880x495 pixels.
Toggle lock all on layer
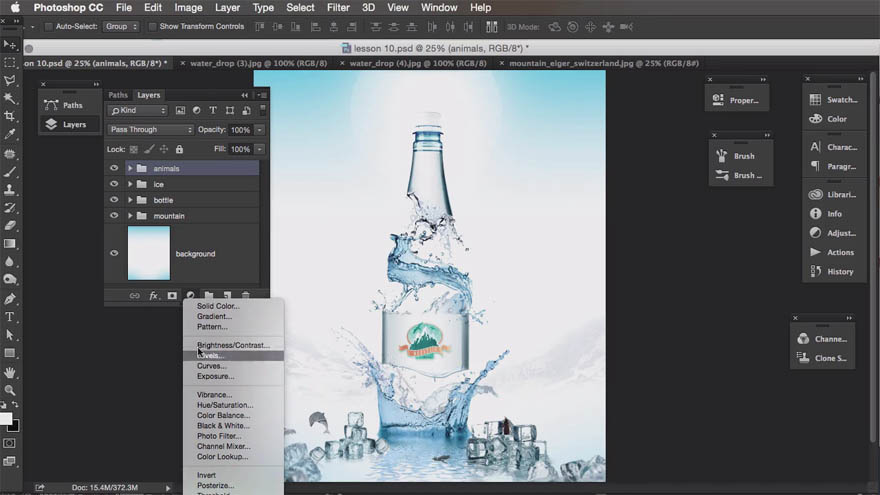[179, 149]
